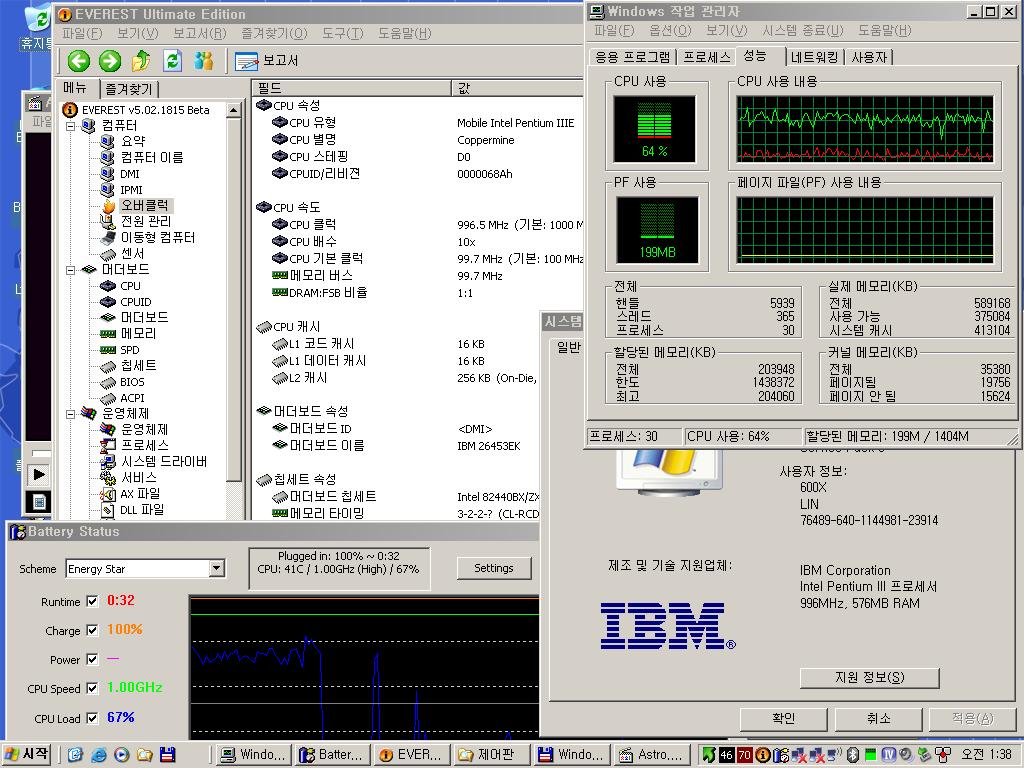Click the green back arrow in EVEREST toolbar
1024x768 pixels.
(x=78, y=61)
